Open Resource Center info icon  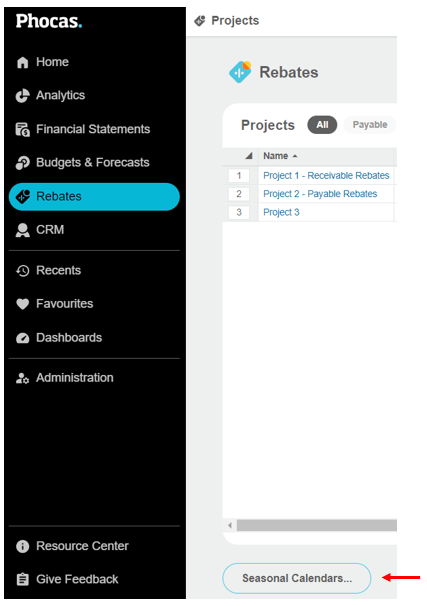(22, 546)
